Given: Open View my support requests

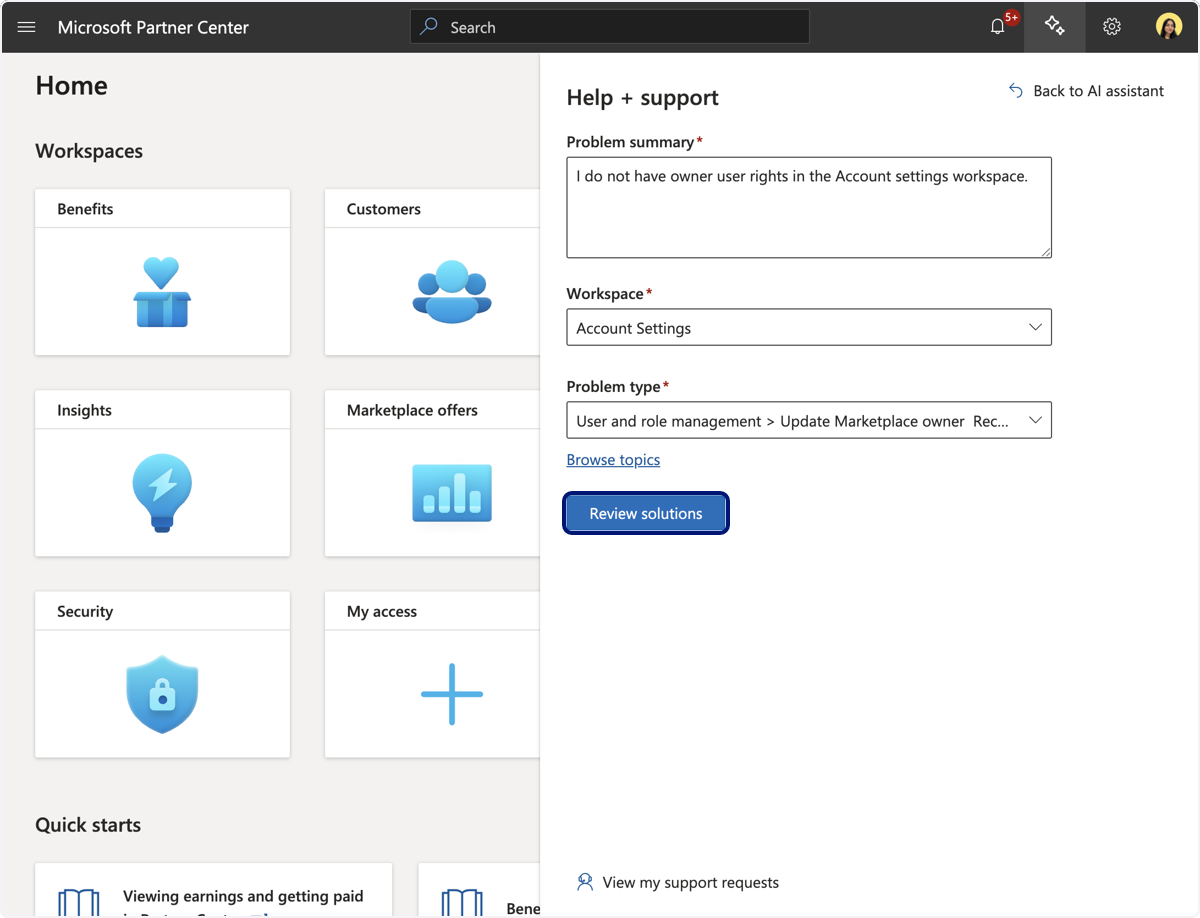Looking at the screenshot, I should point(690,882).
